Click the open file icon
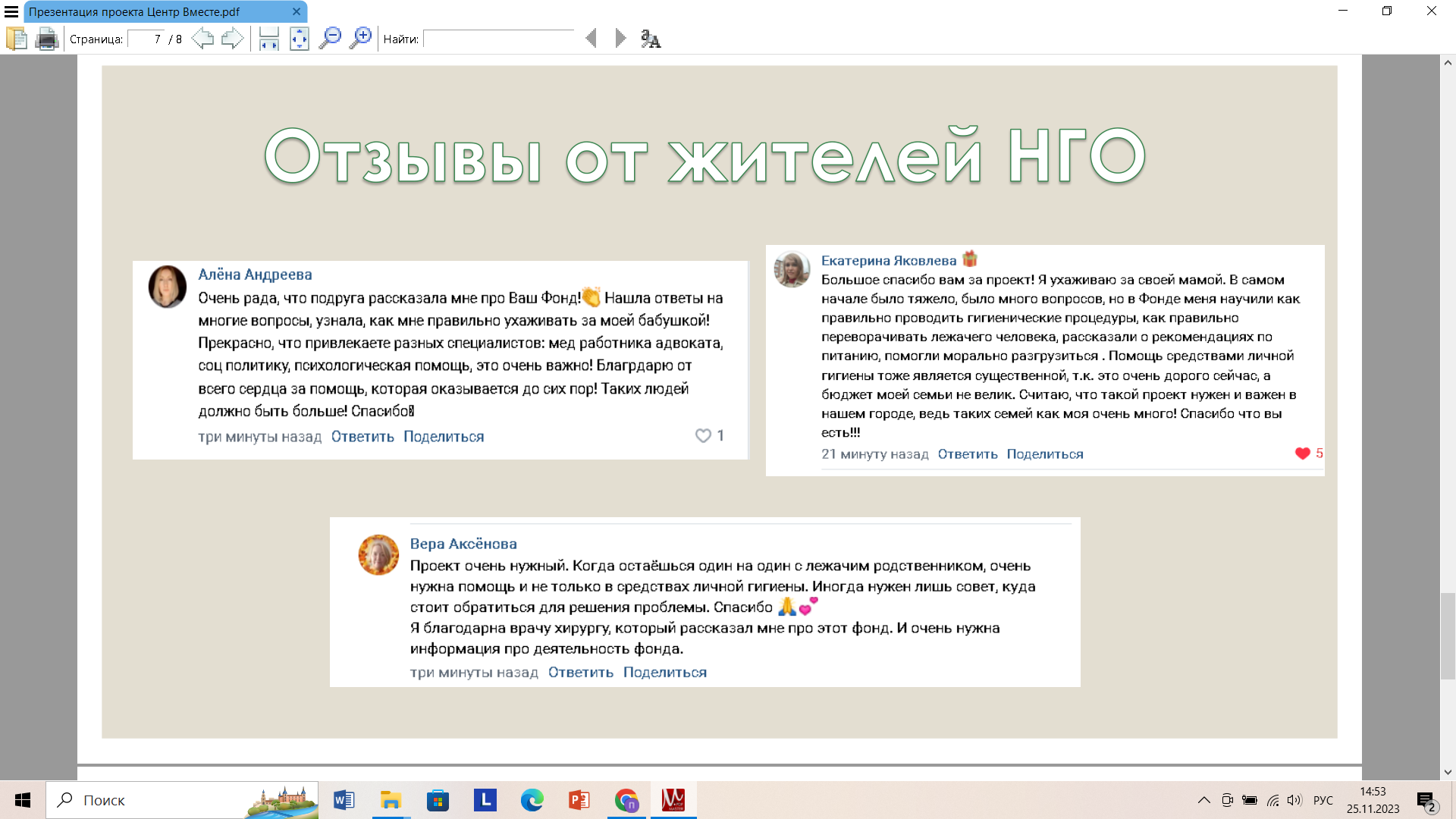Viewport: 1456px width, 819px height. [16, 39]
